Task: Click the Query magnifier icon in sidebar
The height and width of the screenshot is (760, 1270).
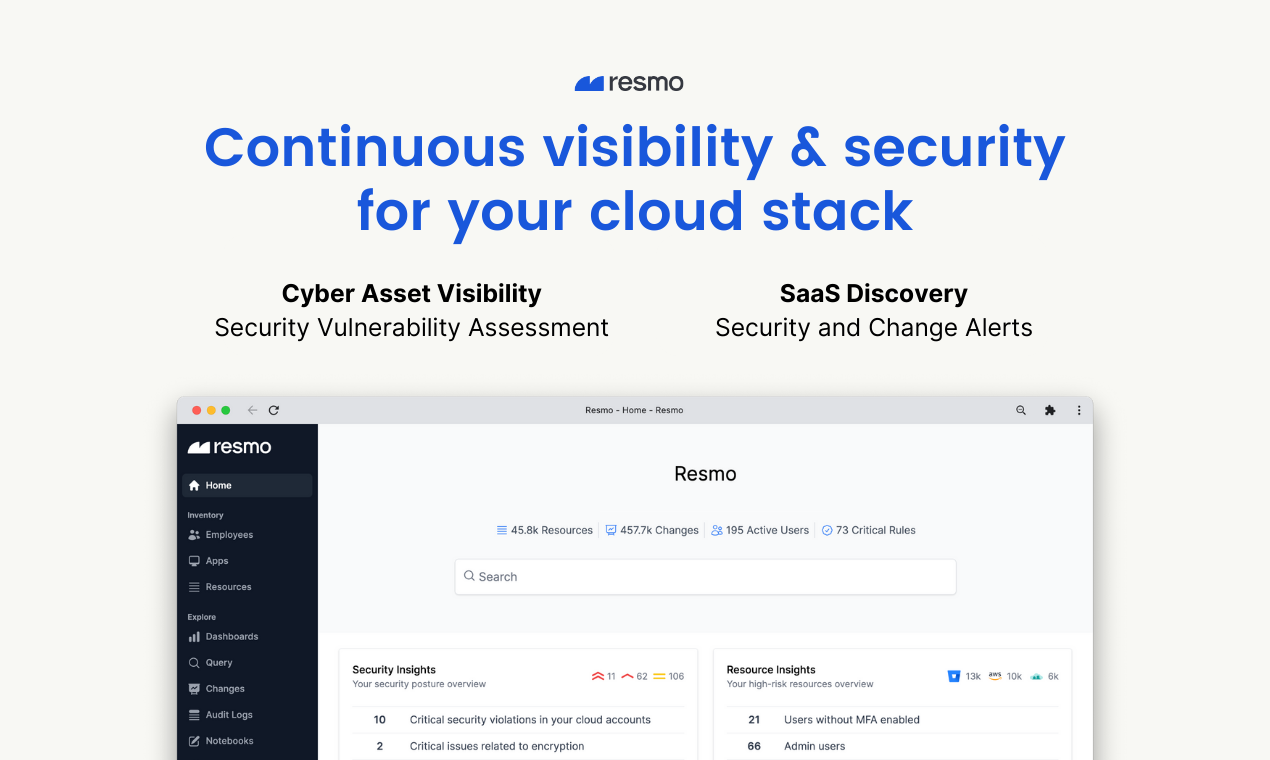Action: click(194, 663)
